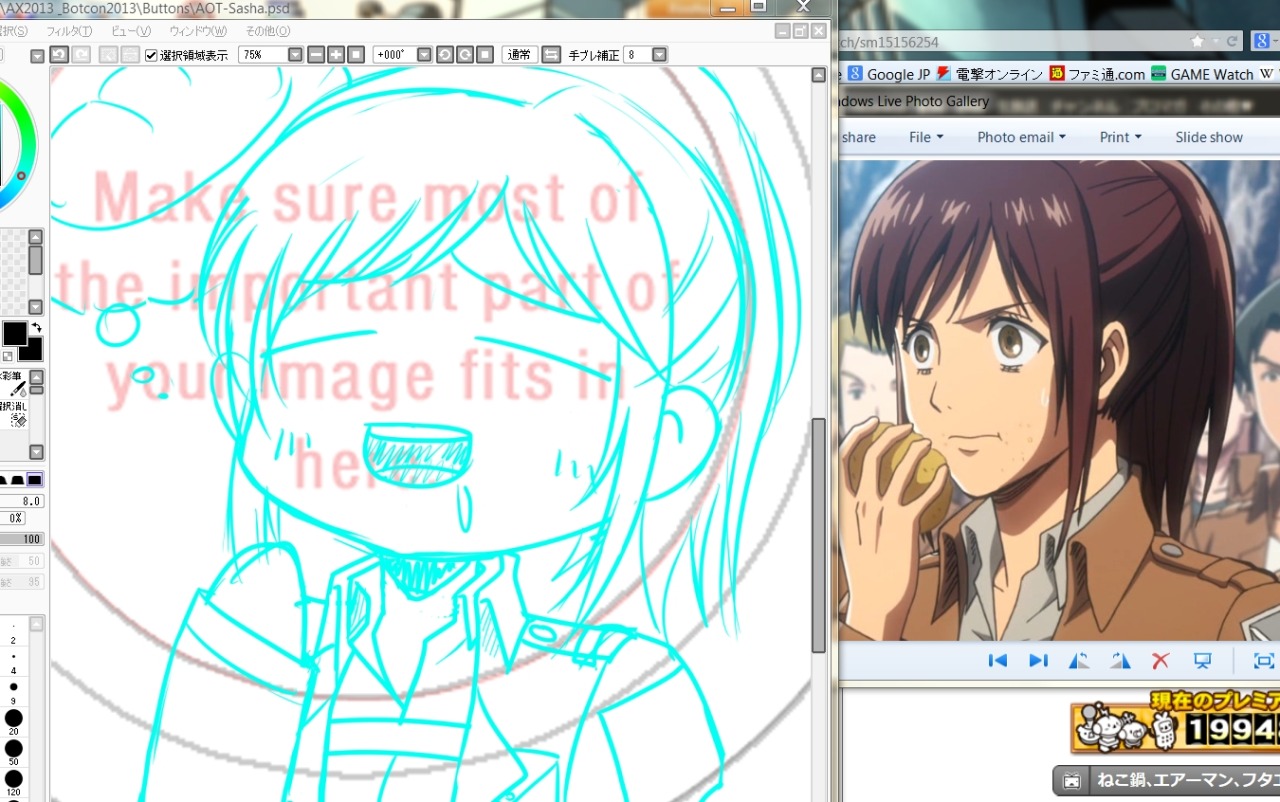Select brush size preset 20
The width and height of the screenshot is (1280, 802).
(13, 724)
